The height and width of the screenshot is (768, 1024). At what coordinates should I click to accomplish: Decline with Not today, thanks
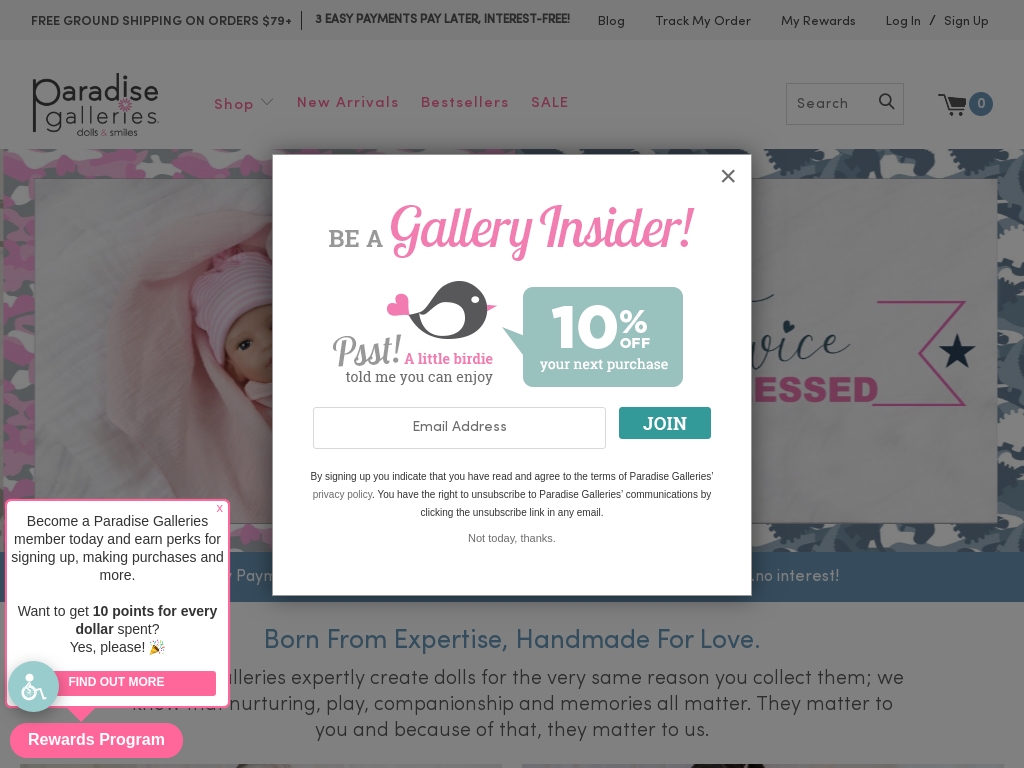coord(511,538)
